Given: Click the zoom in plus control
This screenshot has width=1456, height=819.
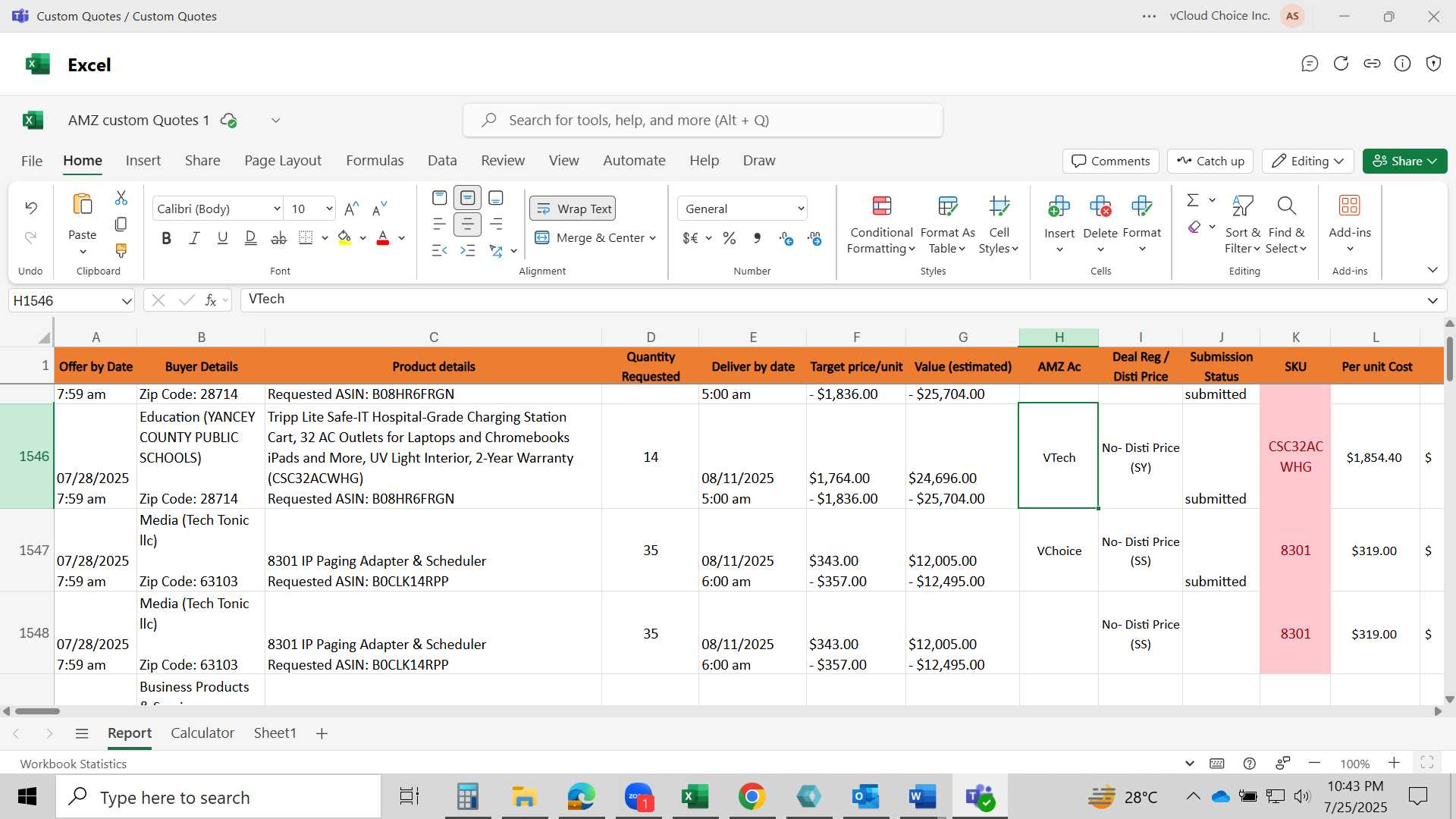Looking at the screenshot, I should pos(1394,763).
